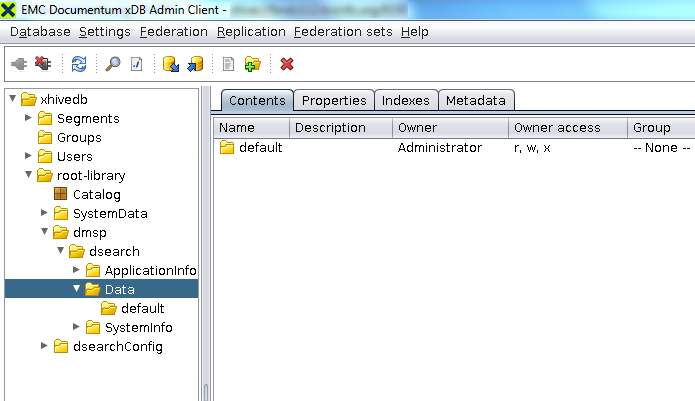The image size is (695, 401).
Task: Switch to the Metadata tab
Action: click(476, 101)
